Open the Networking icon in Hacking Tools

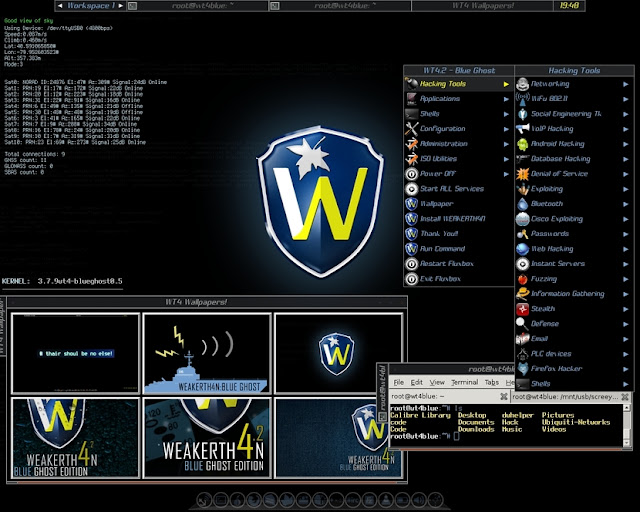click(x=522, y=84)
